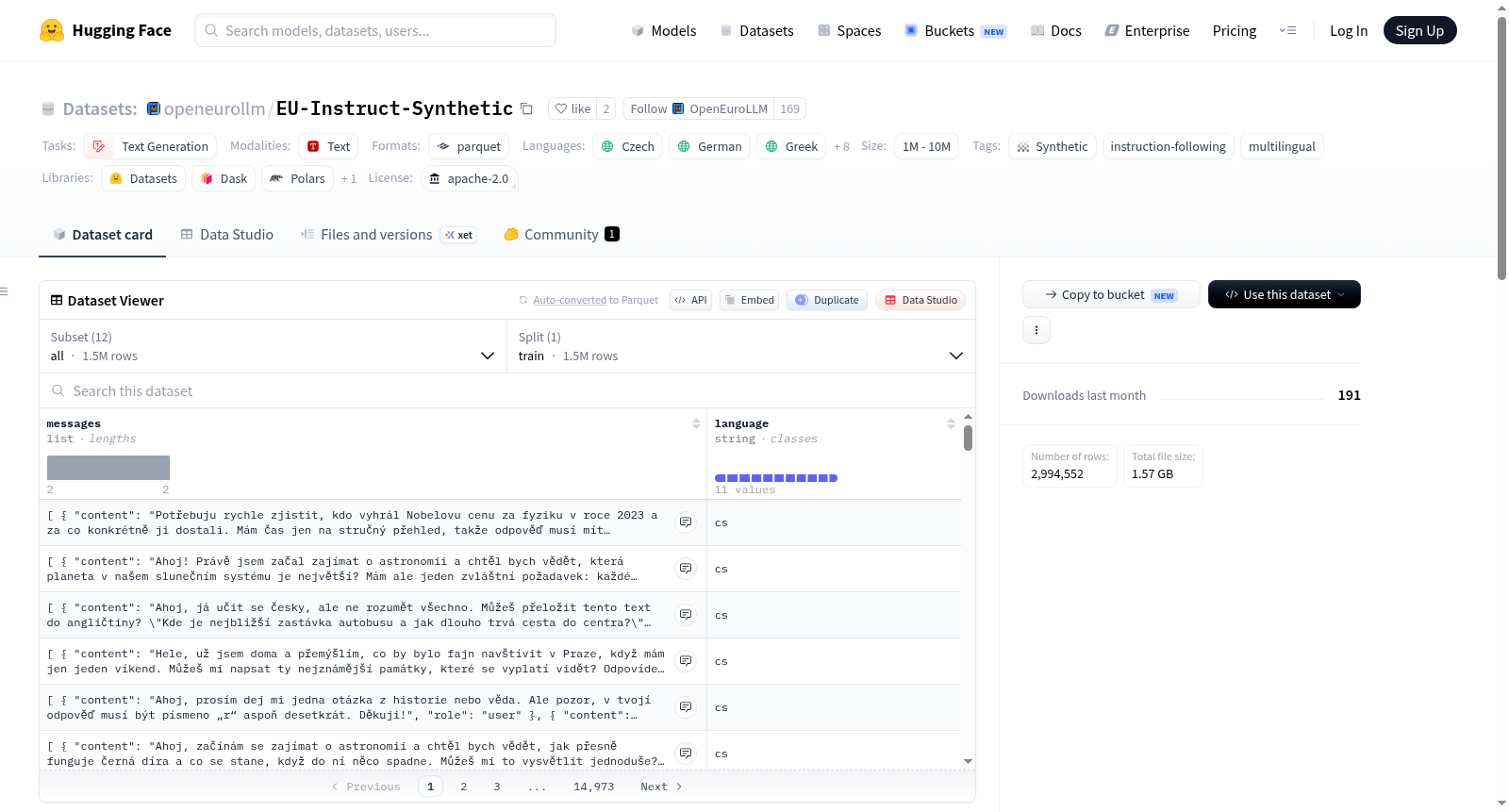Switch to the Dataset card tab

point(102,235)
